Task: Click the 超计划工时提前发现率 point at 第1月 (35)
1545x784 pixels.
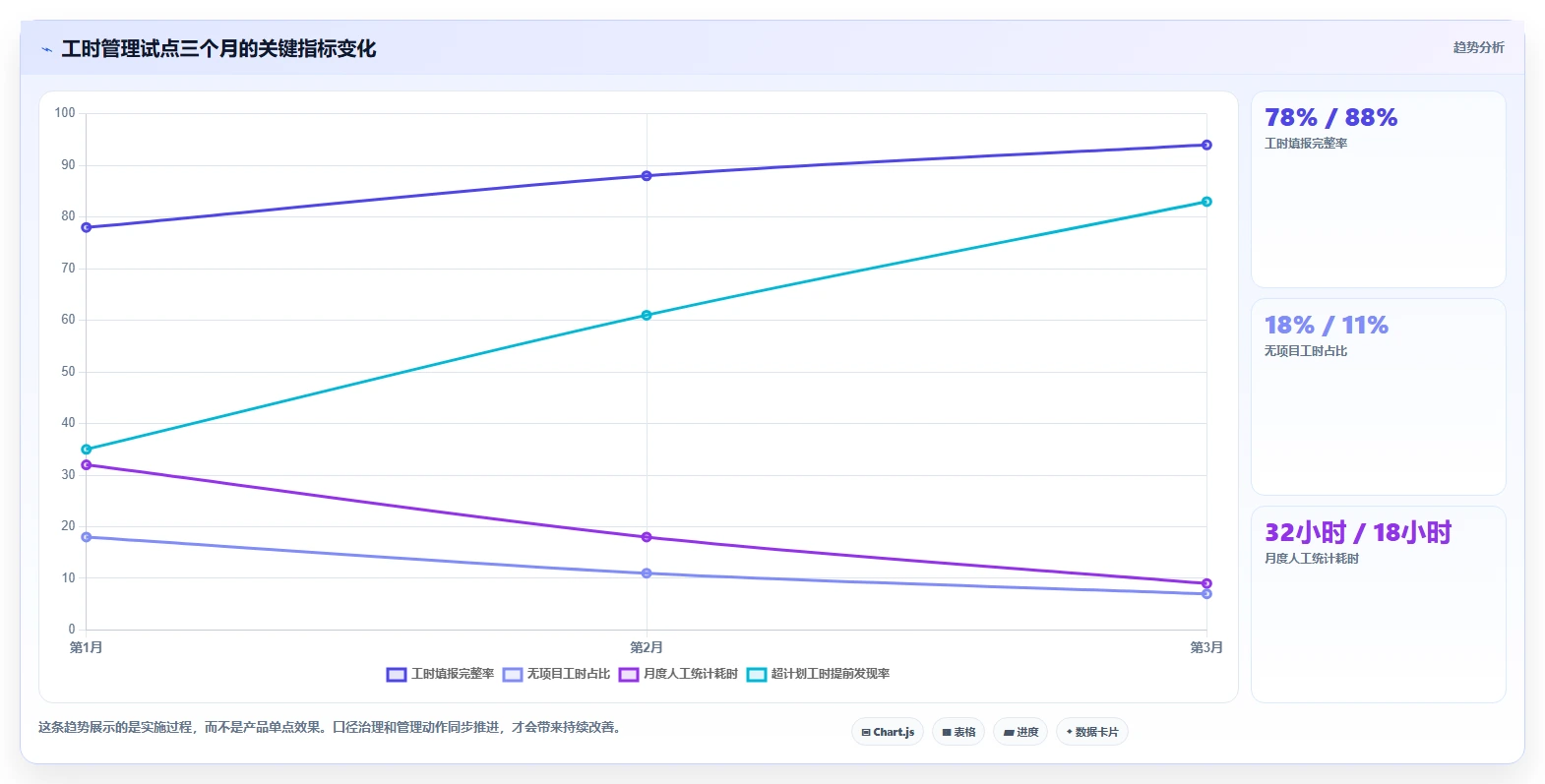Action: click(x=87, y=450)
